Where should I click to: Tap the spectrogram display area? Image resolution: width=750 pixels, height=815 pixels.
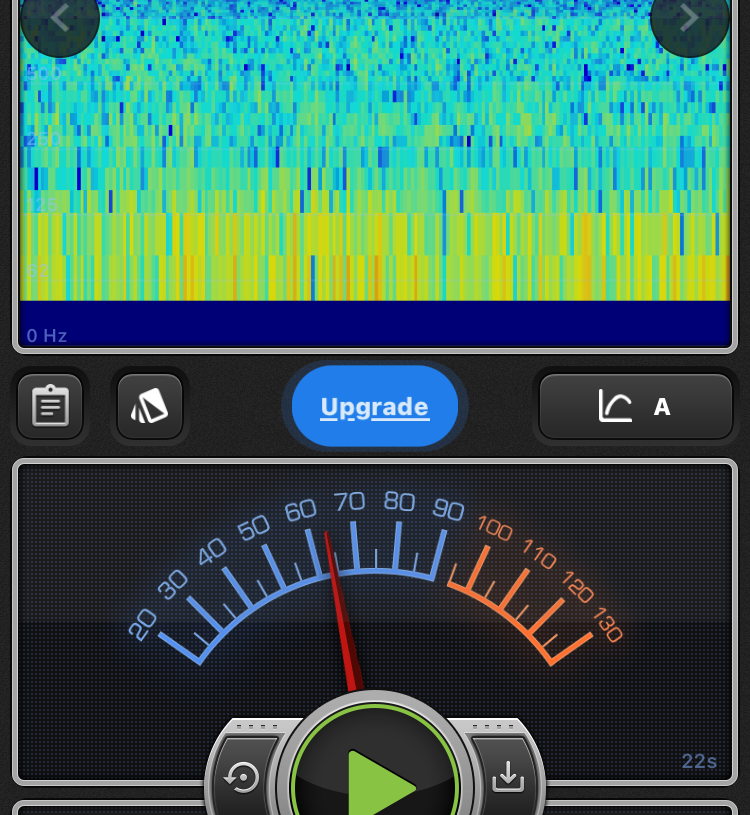click(x=375, y=150)
